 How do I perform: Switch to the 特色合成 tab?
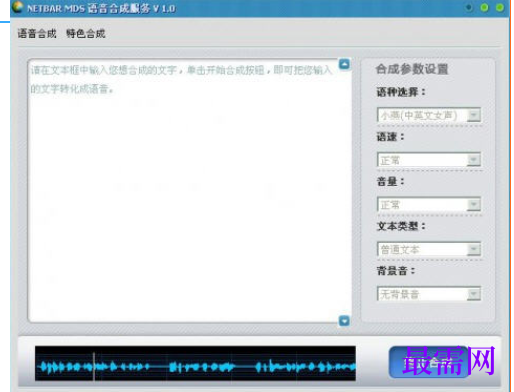(86, 33)
